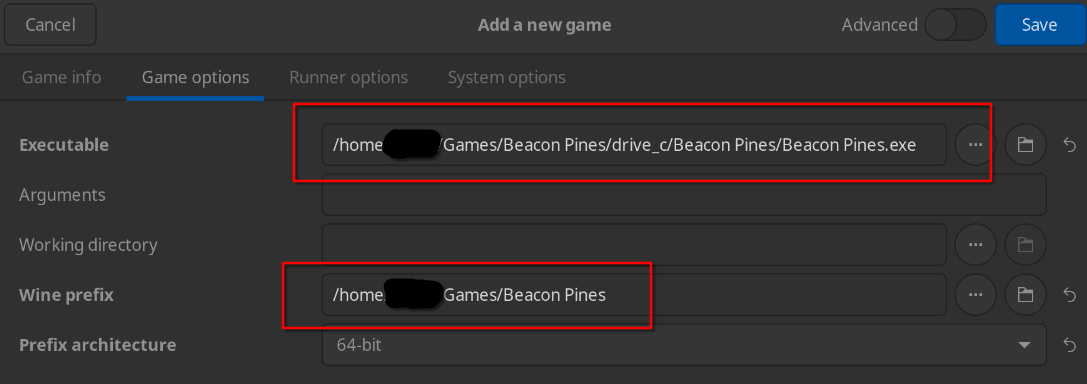Click the Executable browse ellipsis button
The image size is (1087, 384).
click(x=975, y=145)
